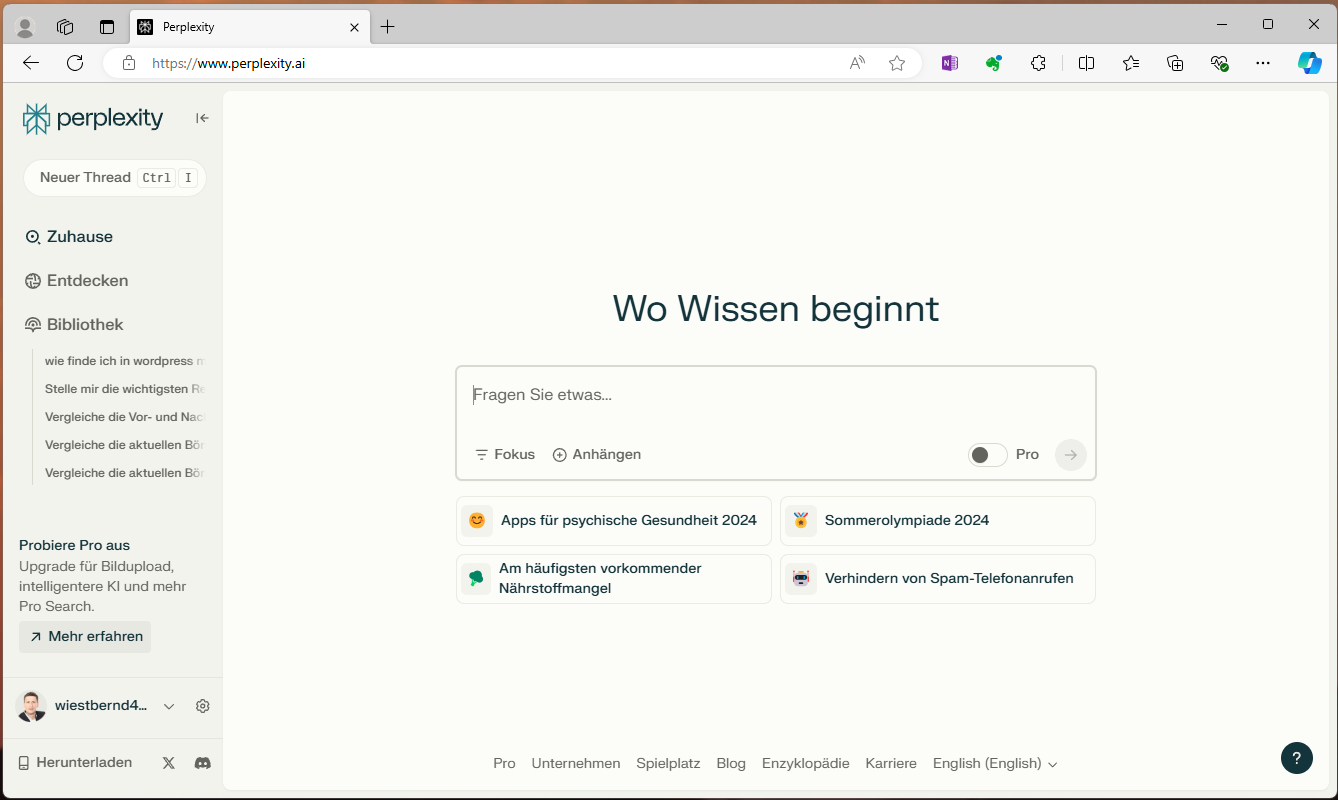Image resolution: width=1338 pixels, height=800 pixels.
Task: Click the Evernote extension icon
Action: click(994, 63)
